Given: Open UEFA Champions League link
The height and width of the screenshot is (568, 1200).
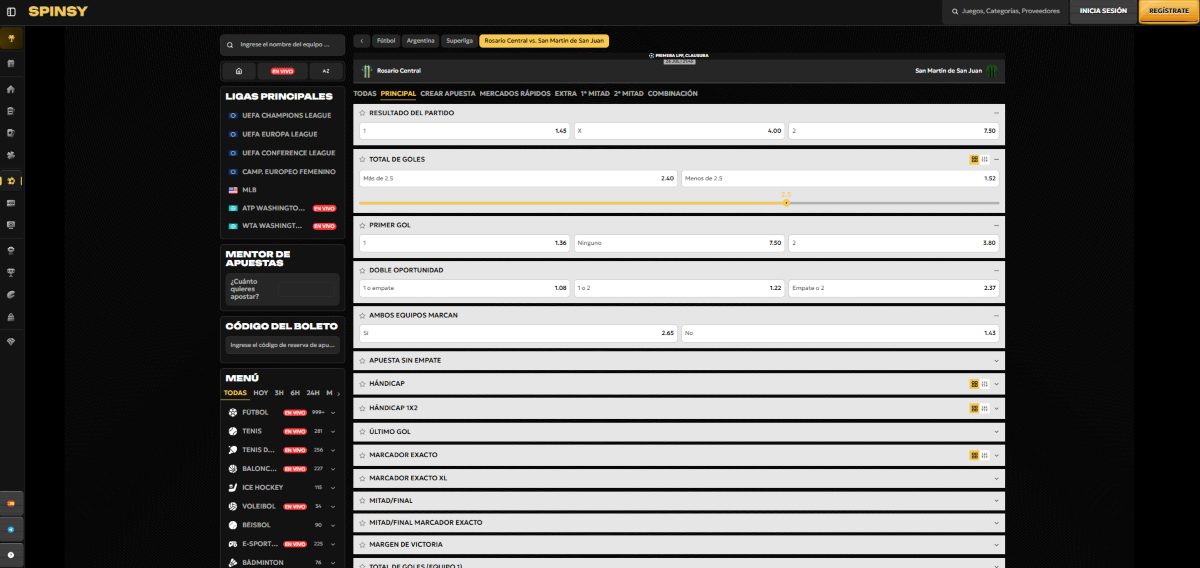Looking at the screenshot, I should (x=280, y=115).
